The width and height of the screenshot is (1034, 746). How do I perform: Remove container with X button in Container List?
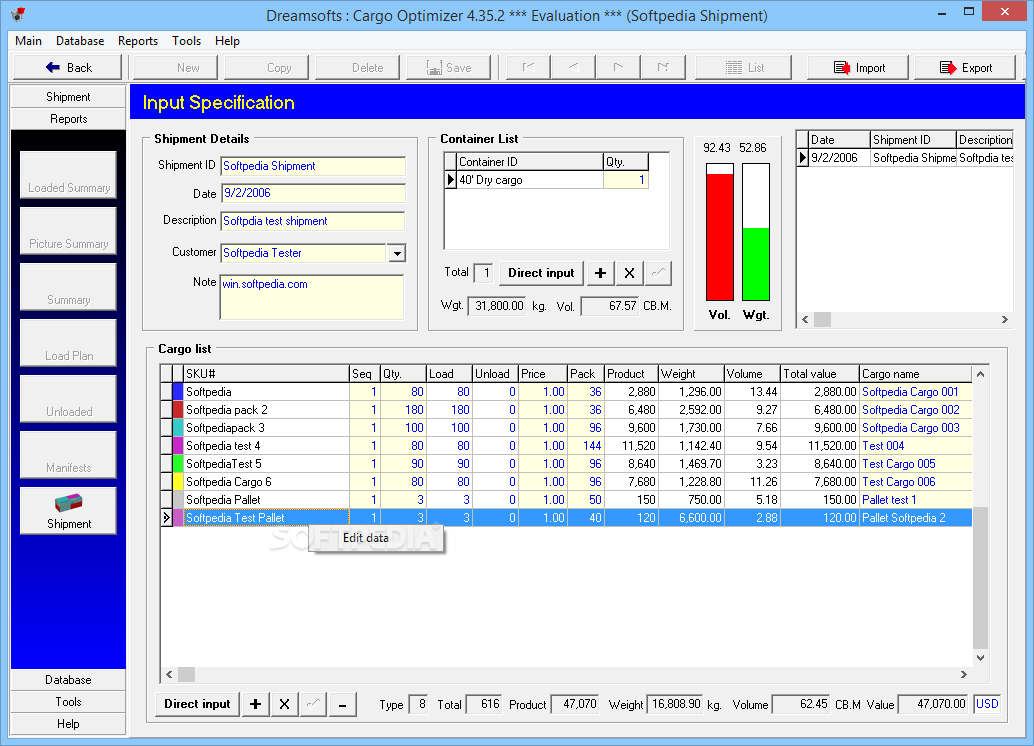629,273
